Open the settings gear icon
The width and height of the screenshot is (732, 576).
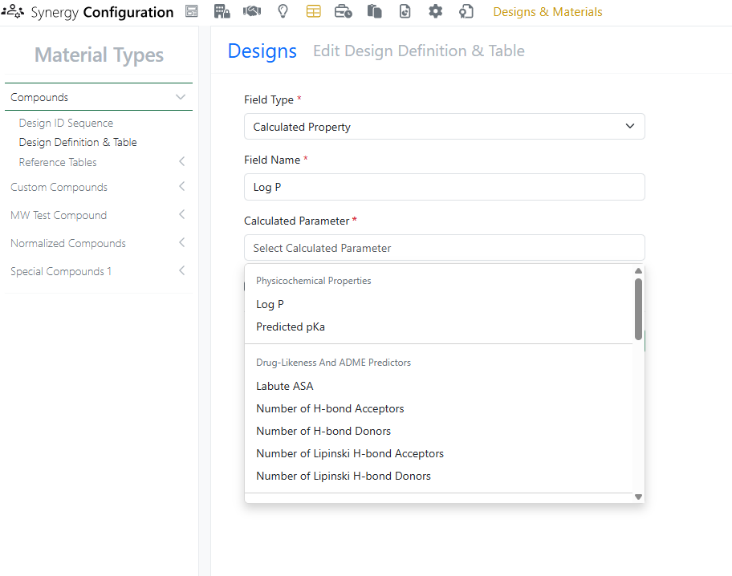[435, 11]
